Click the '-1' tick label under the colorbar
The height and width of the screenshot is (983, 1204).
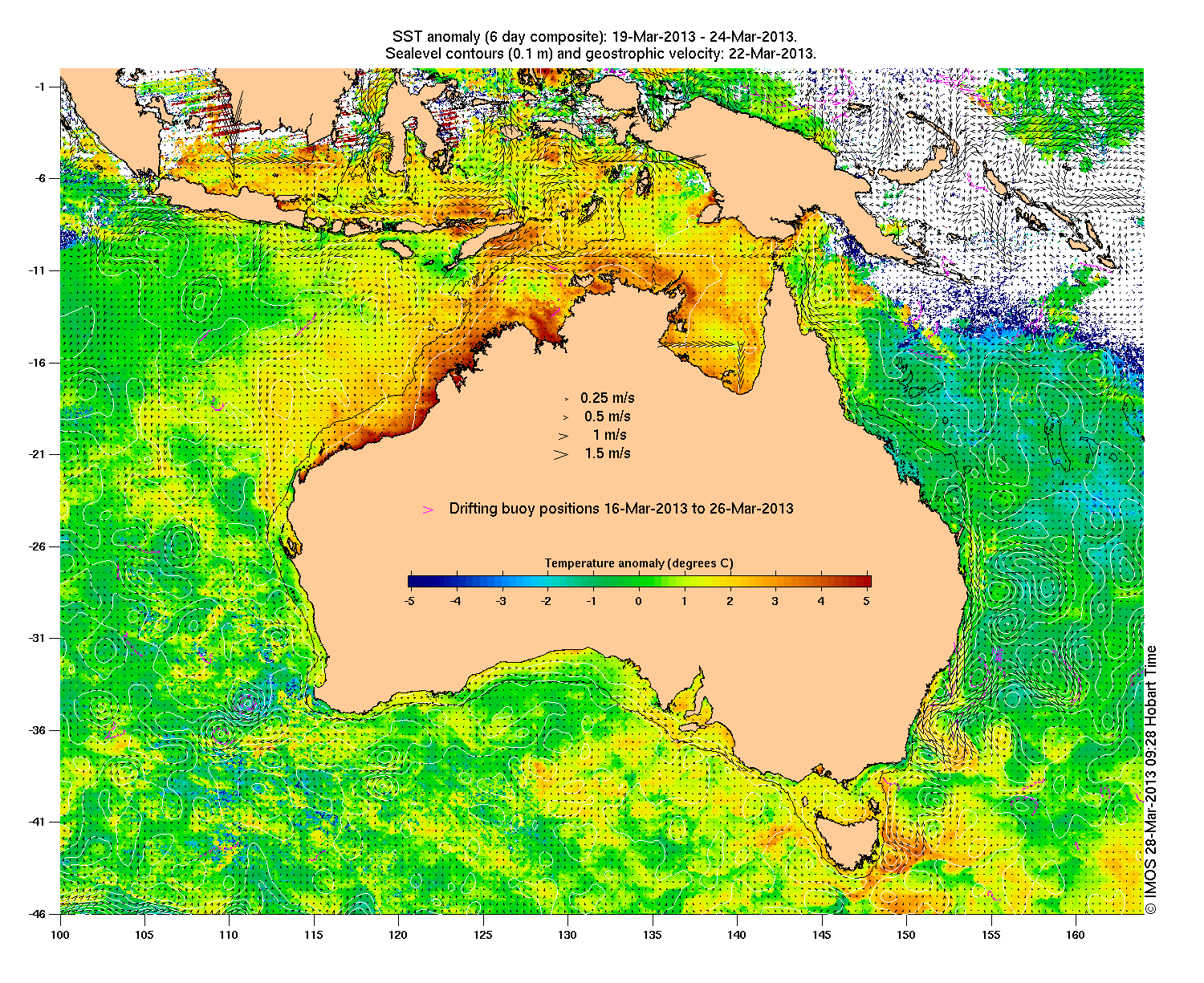[x=592, y=600]
